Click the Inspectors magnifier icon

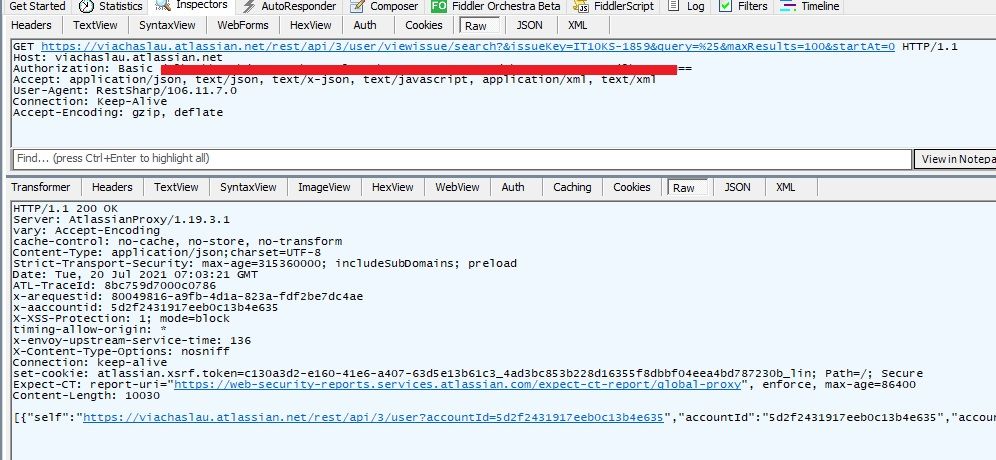(x=163, y=6)
